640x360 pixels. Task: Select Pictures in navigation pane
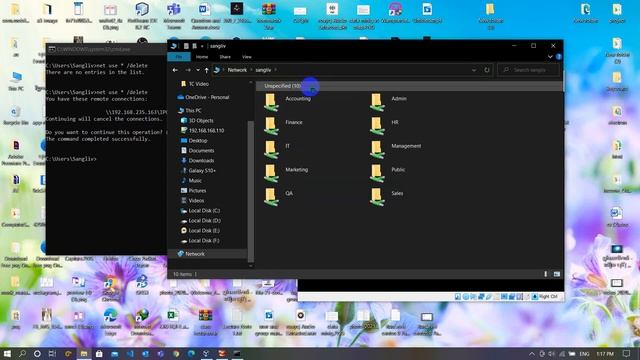pos(193,191)
